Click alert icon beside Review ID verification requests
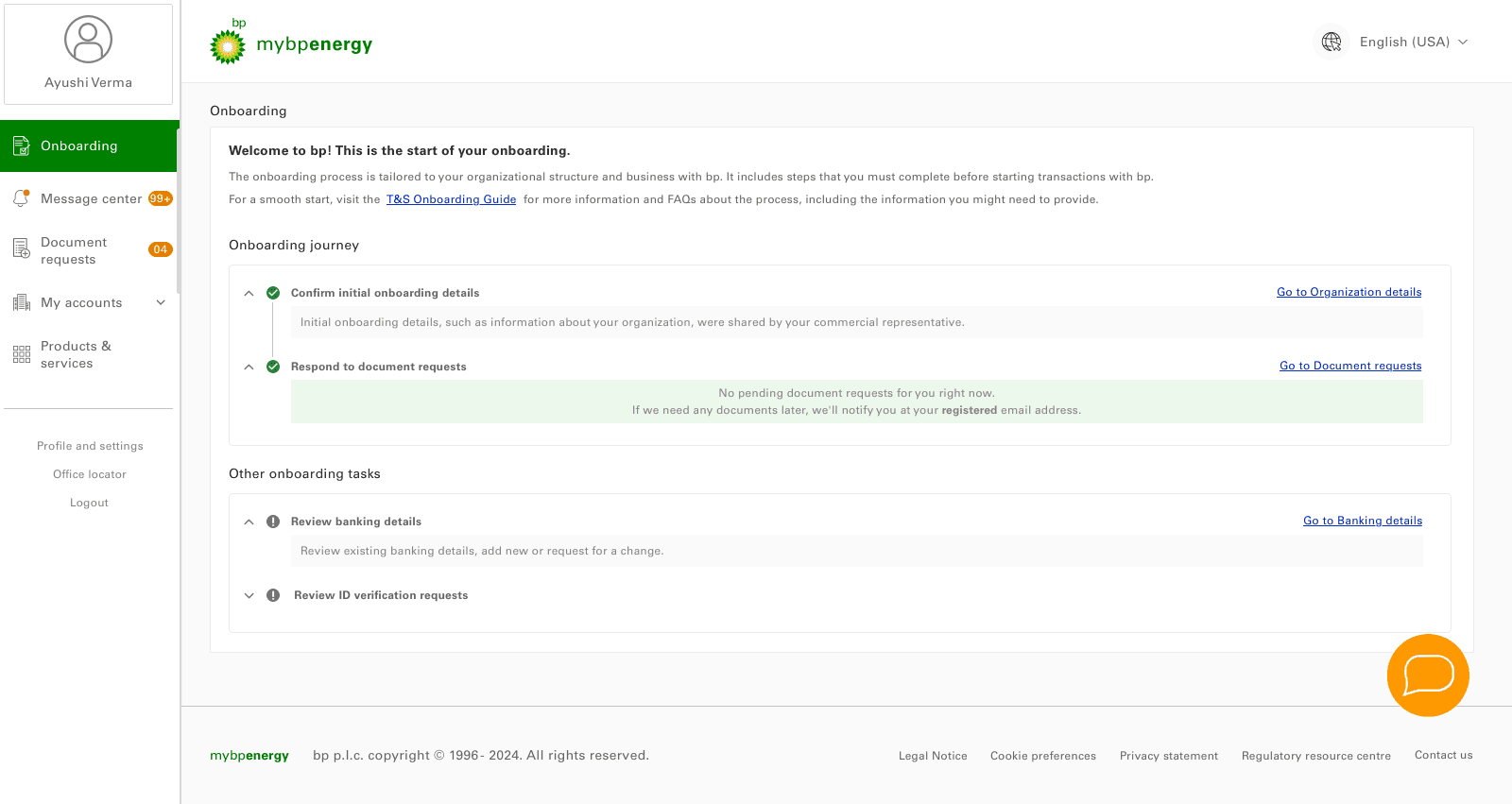 (x=273, y=595)
